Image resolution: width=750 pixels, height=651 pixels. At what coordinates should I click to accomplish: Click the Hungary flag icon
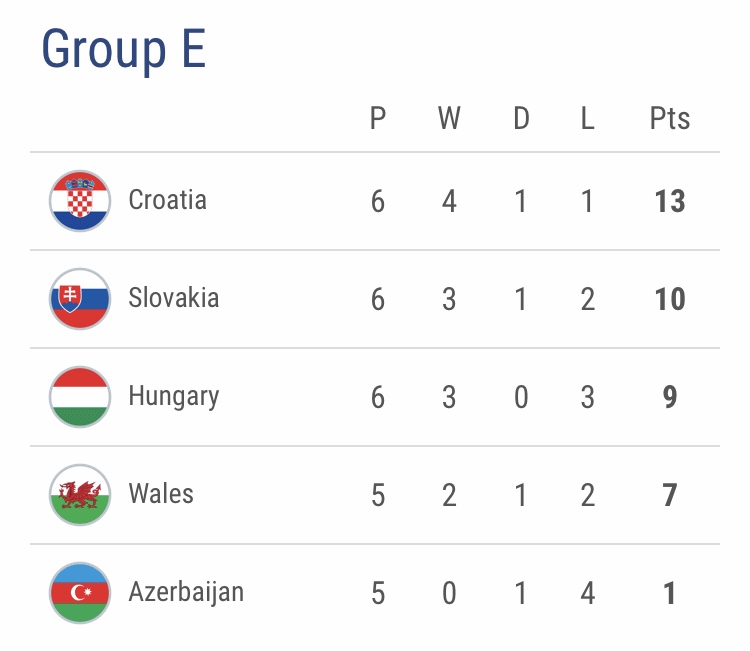tap(80, 397)
